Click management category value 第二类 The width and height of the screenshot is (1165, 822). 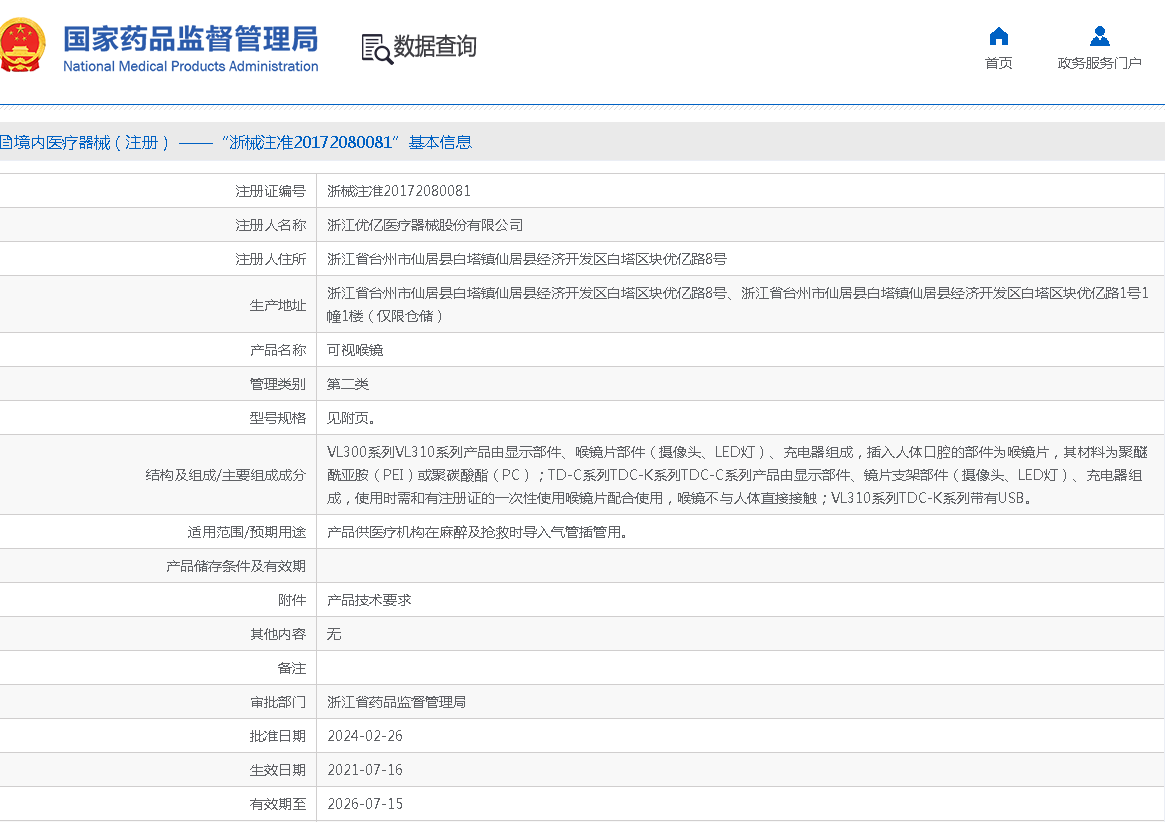pos(348,384)
